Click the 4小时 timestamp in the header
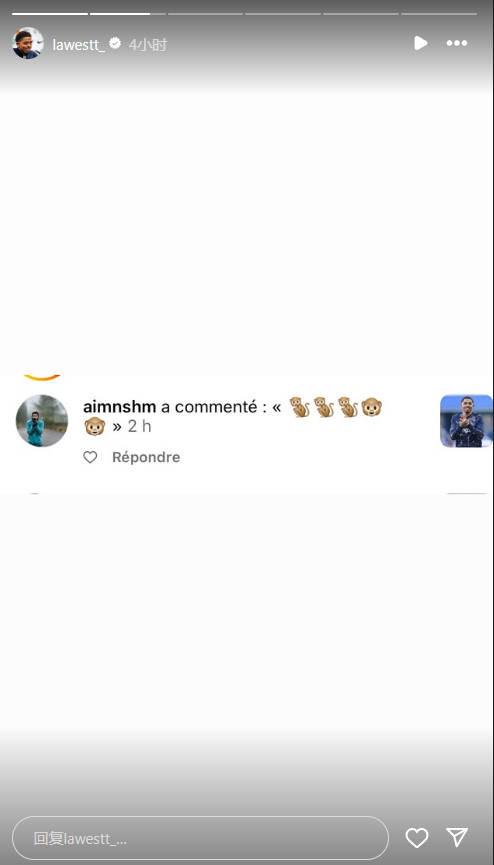Screen dimensions: 494x865 [x=147, y=45]
